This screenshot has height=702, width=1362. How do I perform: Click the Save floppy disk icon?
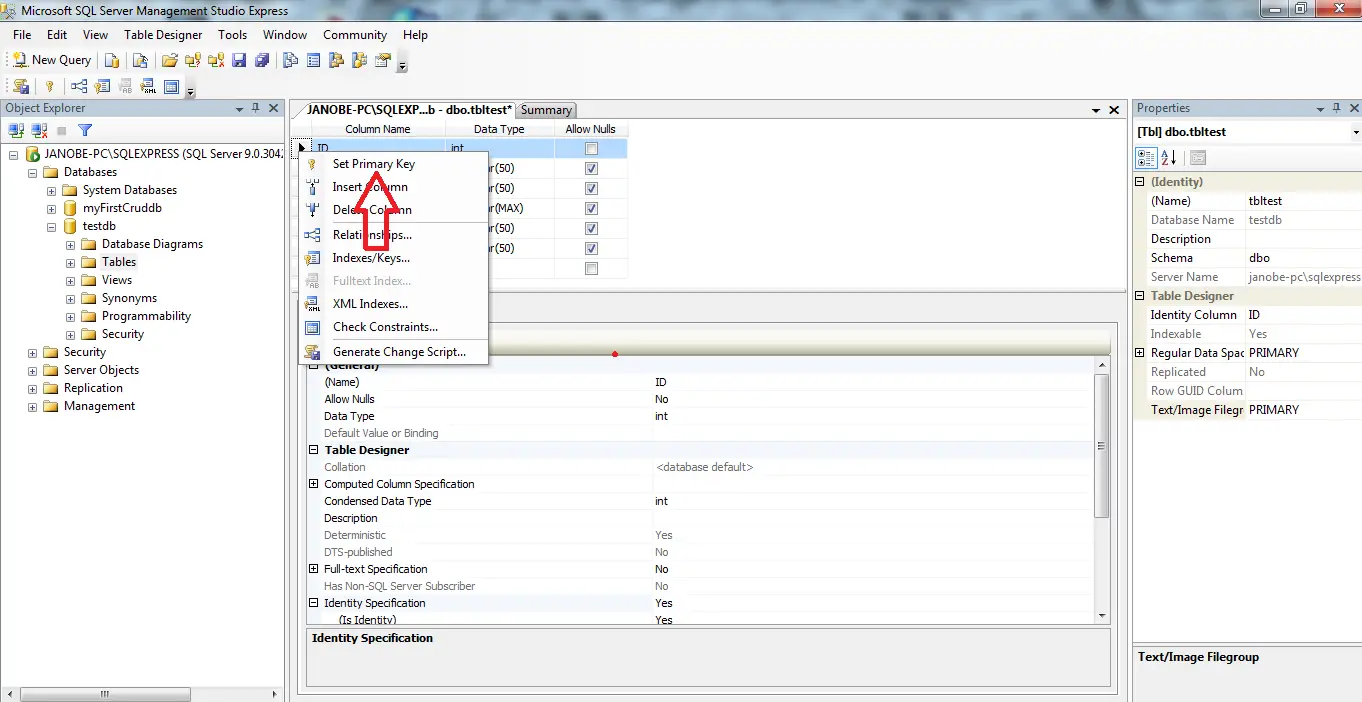pyautogui.click(x=239, y=60)
